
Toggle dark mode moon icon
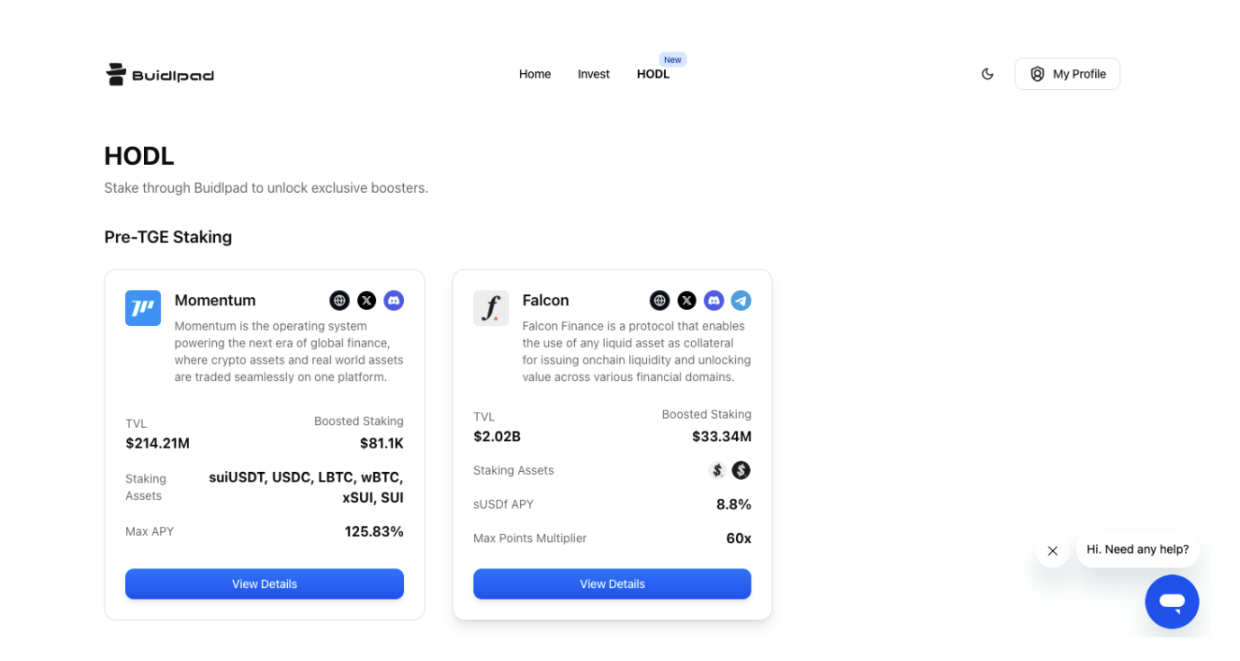click(988, 74)
